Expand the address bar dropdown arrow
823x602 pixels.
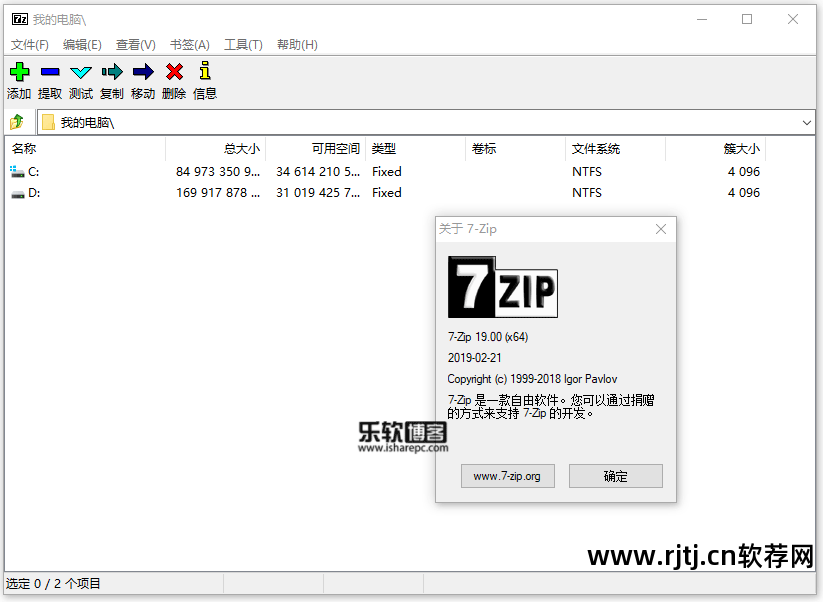tap(807, 123)
